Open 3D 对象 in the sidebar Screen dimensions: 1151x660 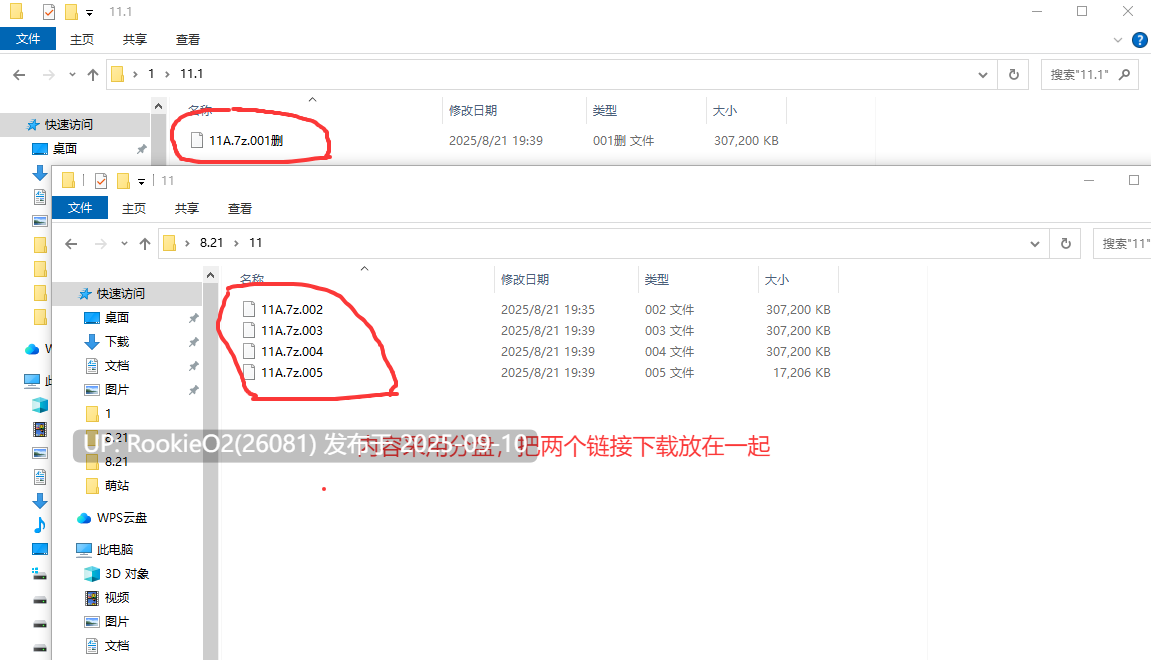(x=127, y=574)
